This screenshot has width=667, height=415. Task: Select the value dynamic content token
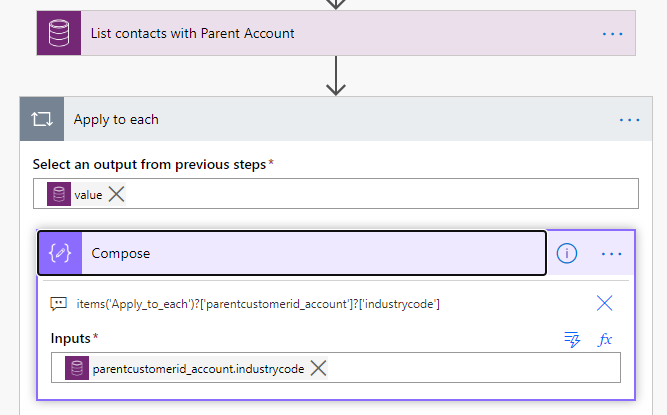click(87, 194)
